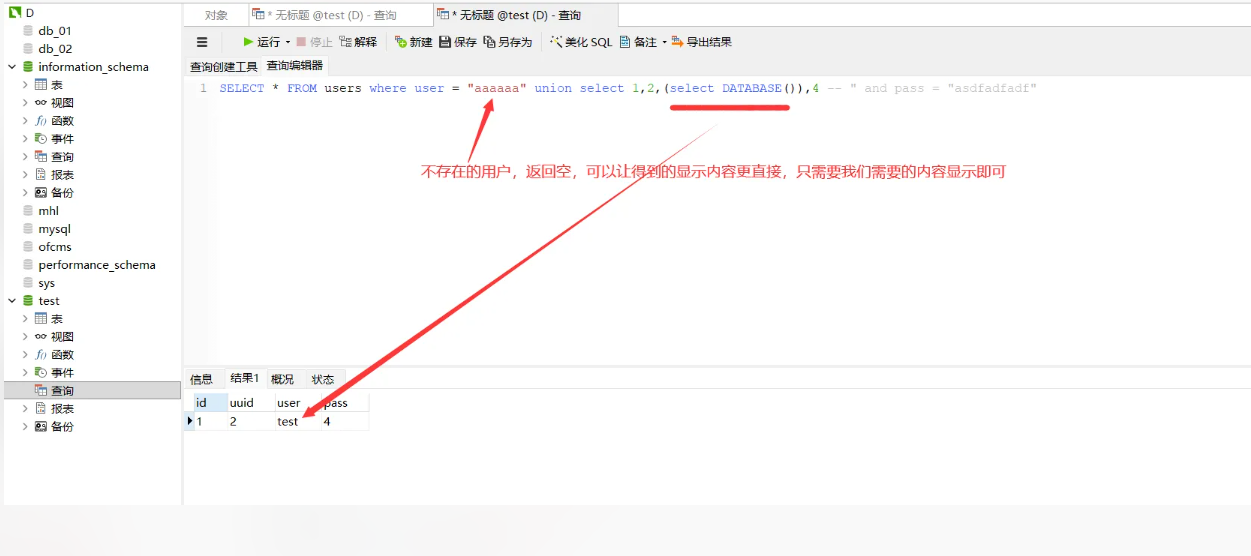
Task: Click the 备注 comment button
Action: (638, 42)
